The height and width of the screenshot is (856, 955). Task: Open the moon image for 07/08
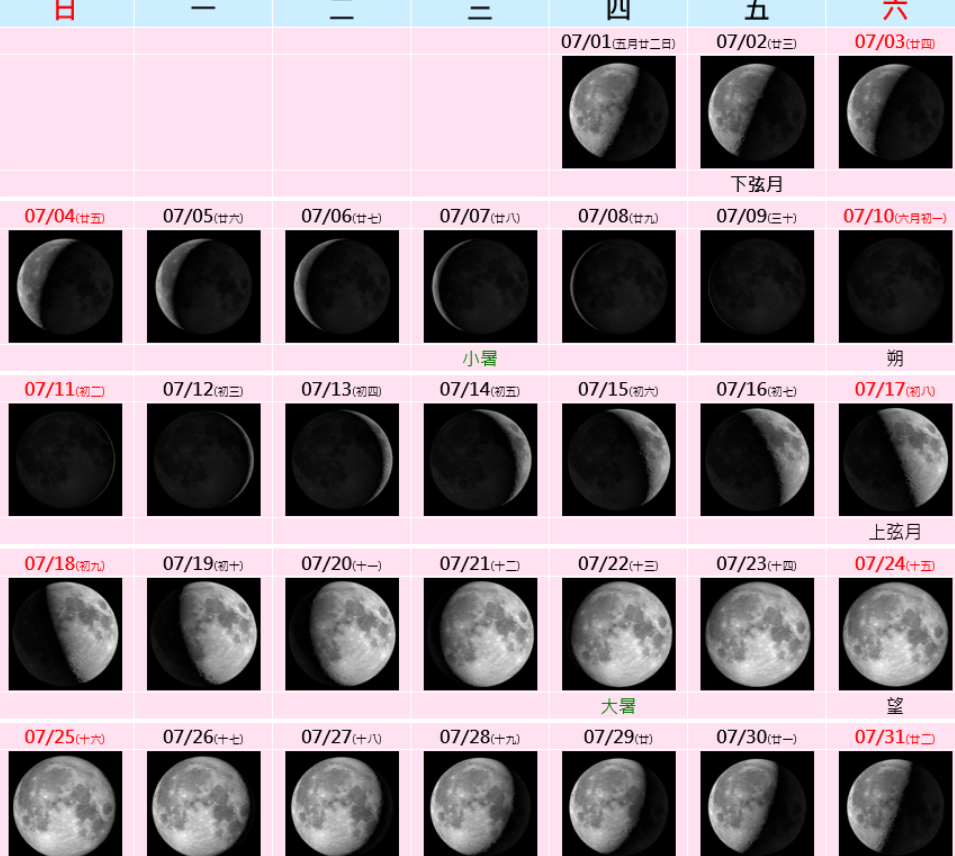pos(618,286)
